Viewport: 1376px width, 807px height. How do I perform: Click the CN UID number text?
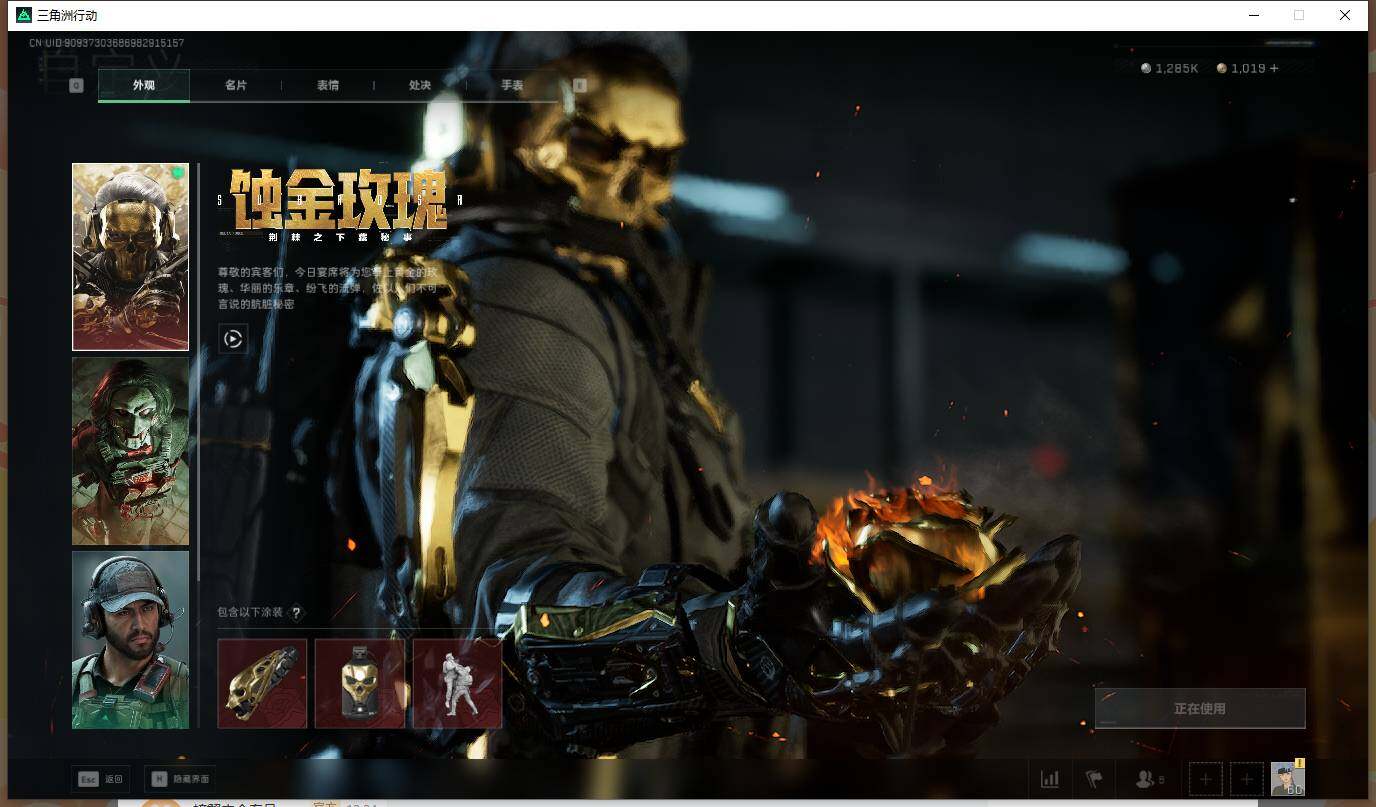[x=106, y=43]
